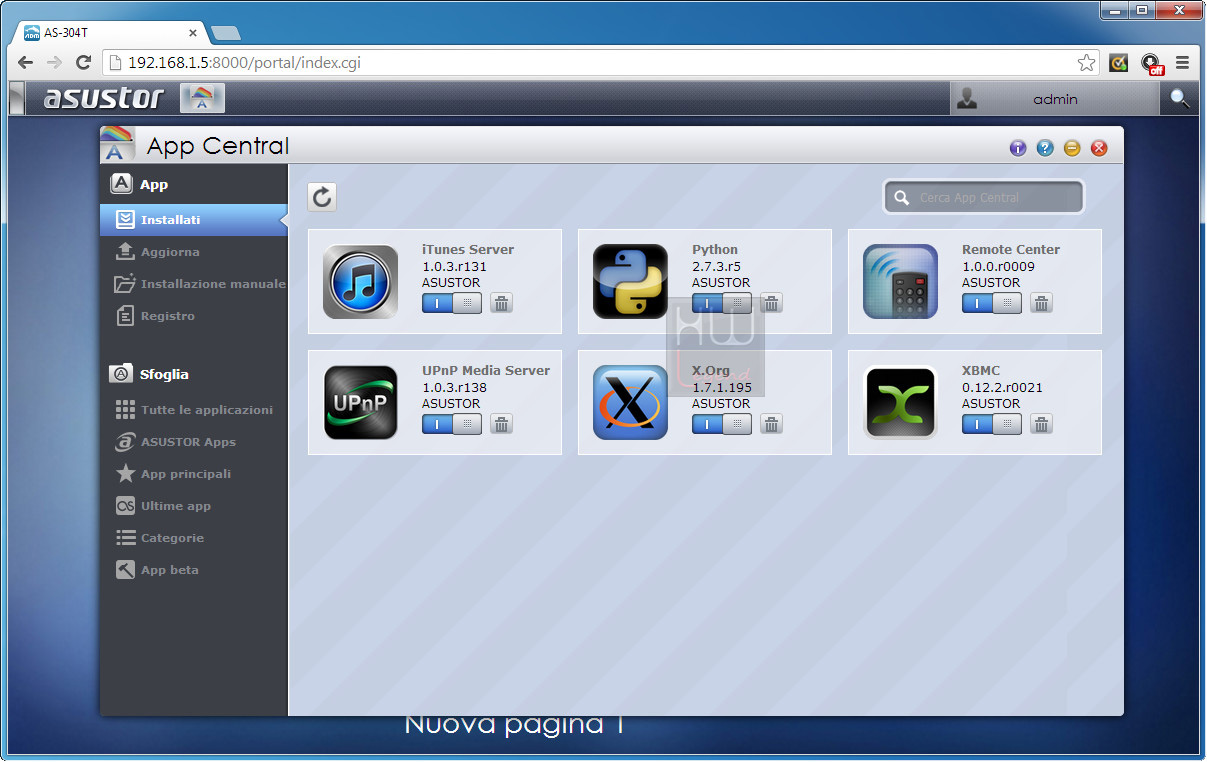Viewport: 1207px width, 762px height.
Task: Click the App Central info icon
Action: 1018,148
